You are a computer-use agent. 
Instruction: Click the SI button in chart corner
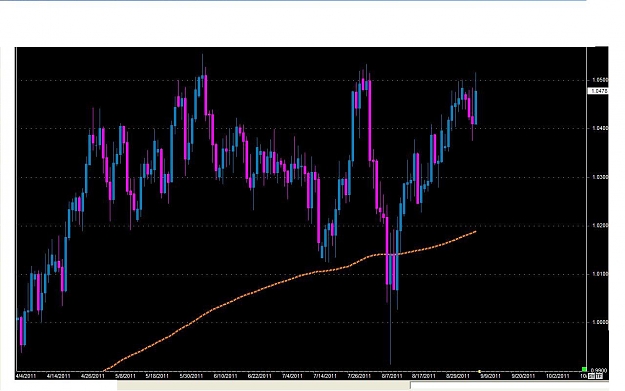(592, 376)
